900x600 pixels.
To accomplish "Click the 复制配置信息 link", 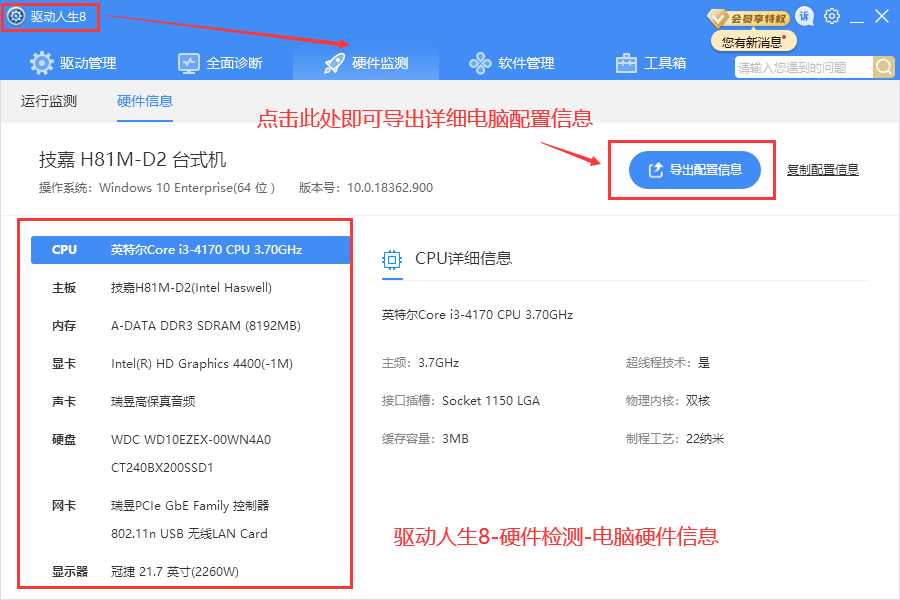I will (x=823, y=170).
